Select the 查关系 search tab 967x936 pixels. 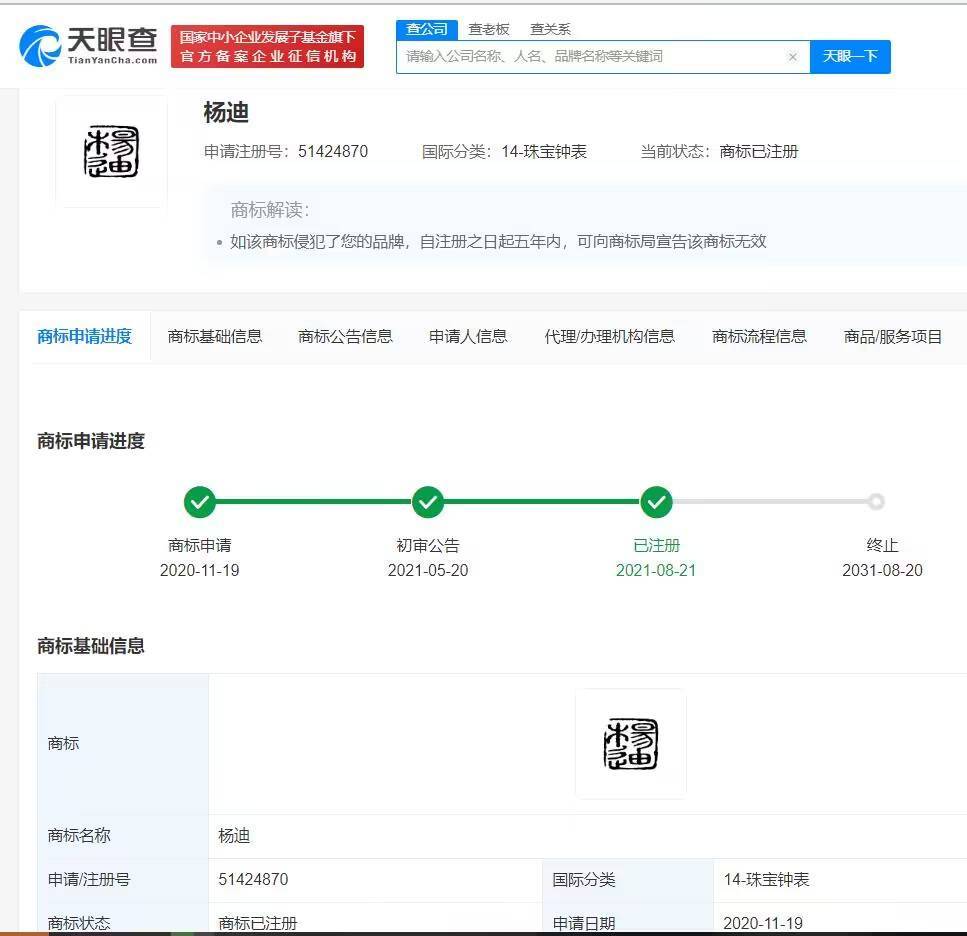(x=550, y=29)
